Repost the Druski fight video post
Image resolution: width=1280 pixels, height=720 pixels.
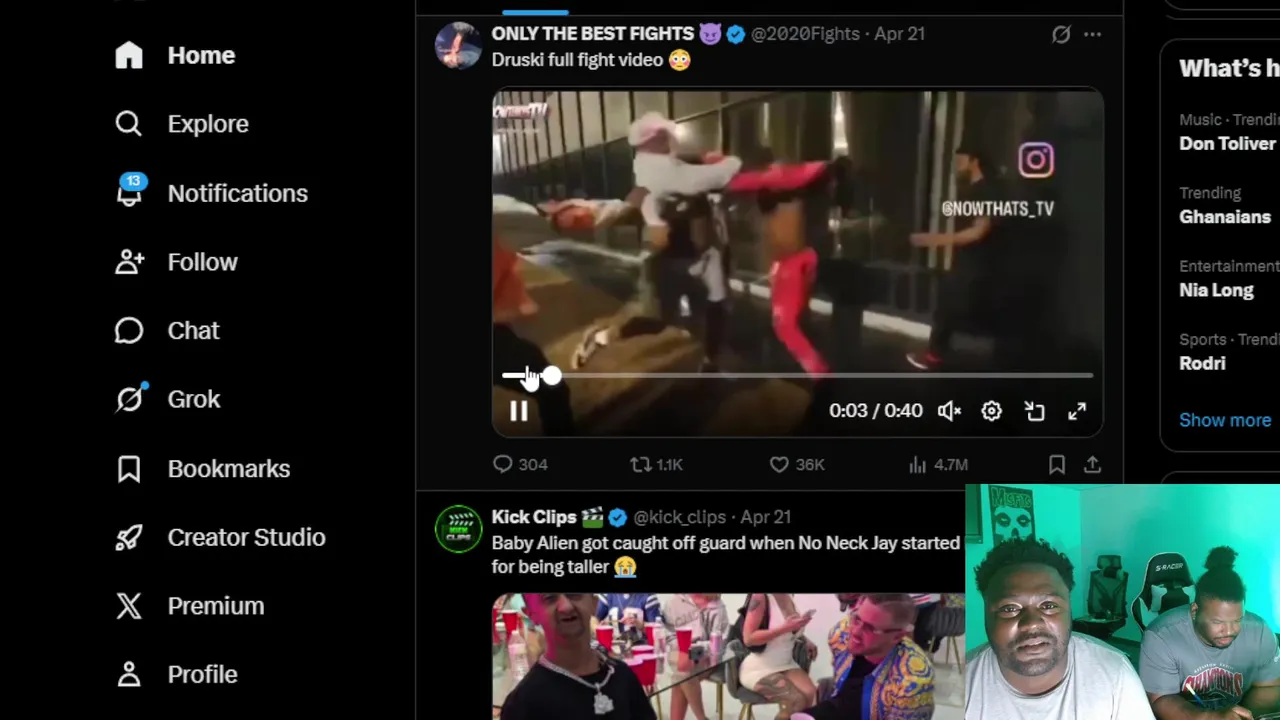[656, 464]
